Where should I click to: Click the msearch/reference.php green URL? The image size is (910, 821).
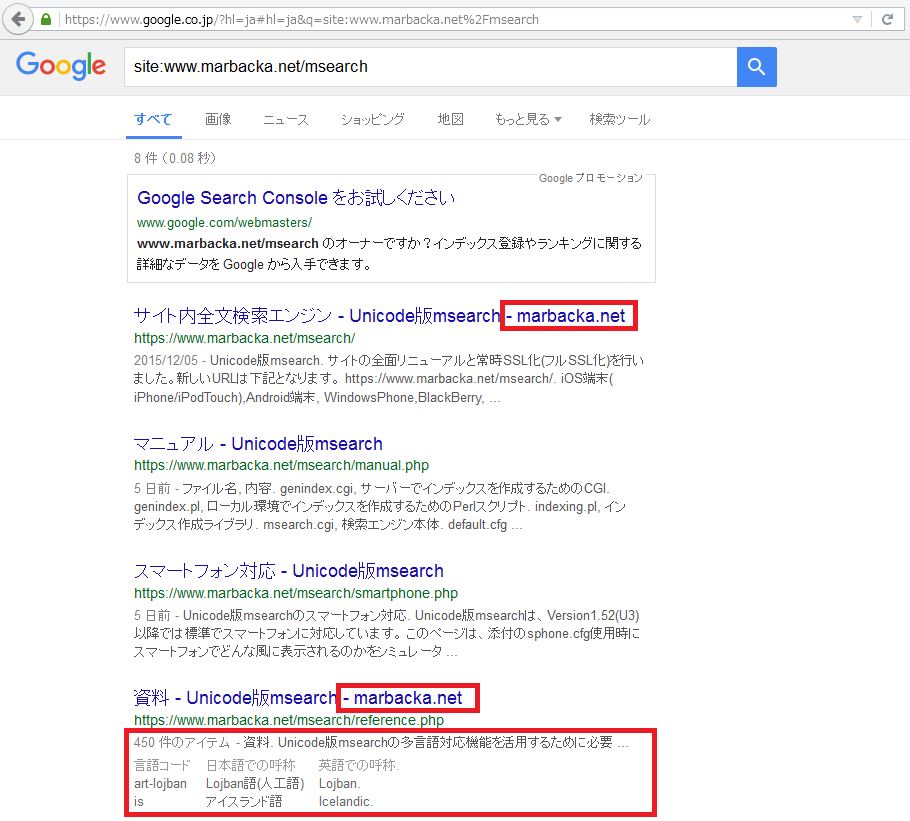pos(289,720)
